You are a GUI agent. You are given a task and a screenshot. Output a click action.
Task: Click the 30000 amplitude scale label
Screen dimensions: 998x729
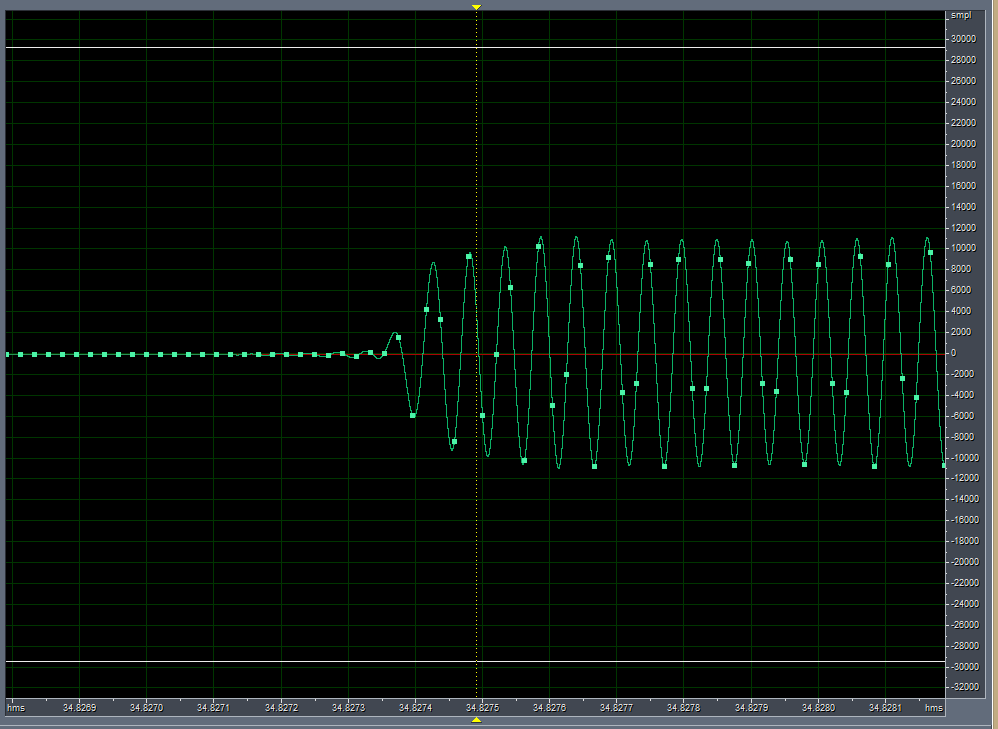[963, 39]
